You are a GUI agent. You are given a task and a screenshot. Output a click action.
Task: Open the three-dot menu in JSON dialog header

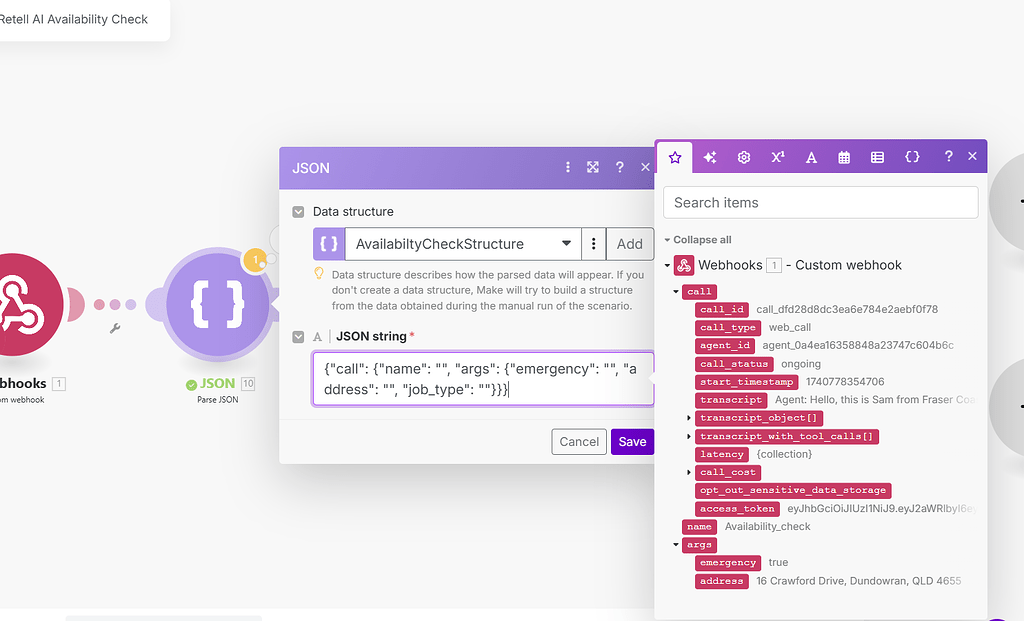tap(567, 167)
